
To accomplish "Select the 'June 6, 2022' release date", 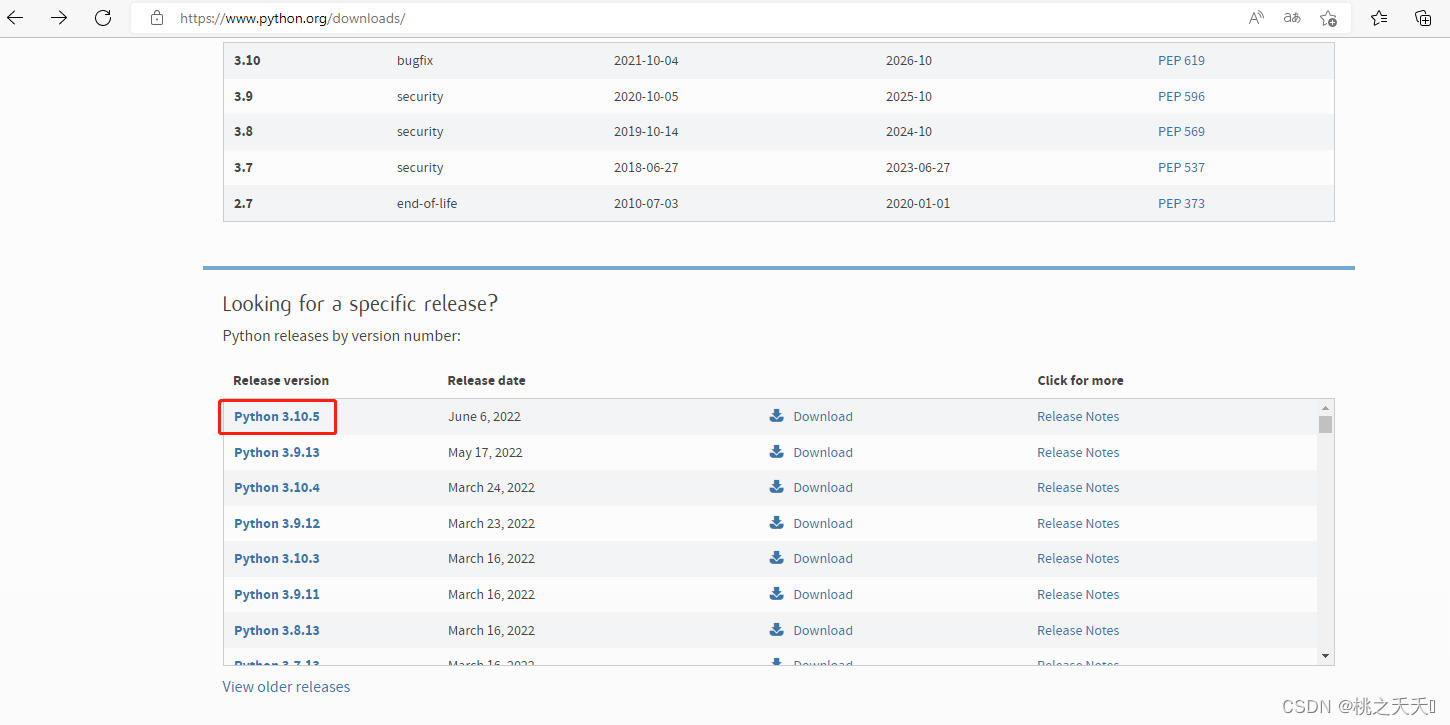I will tap(484, 416).
